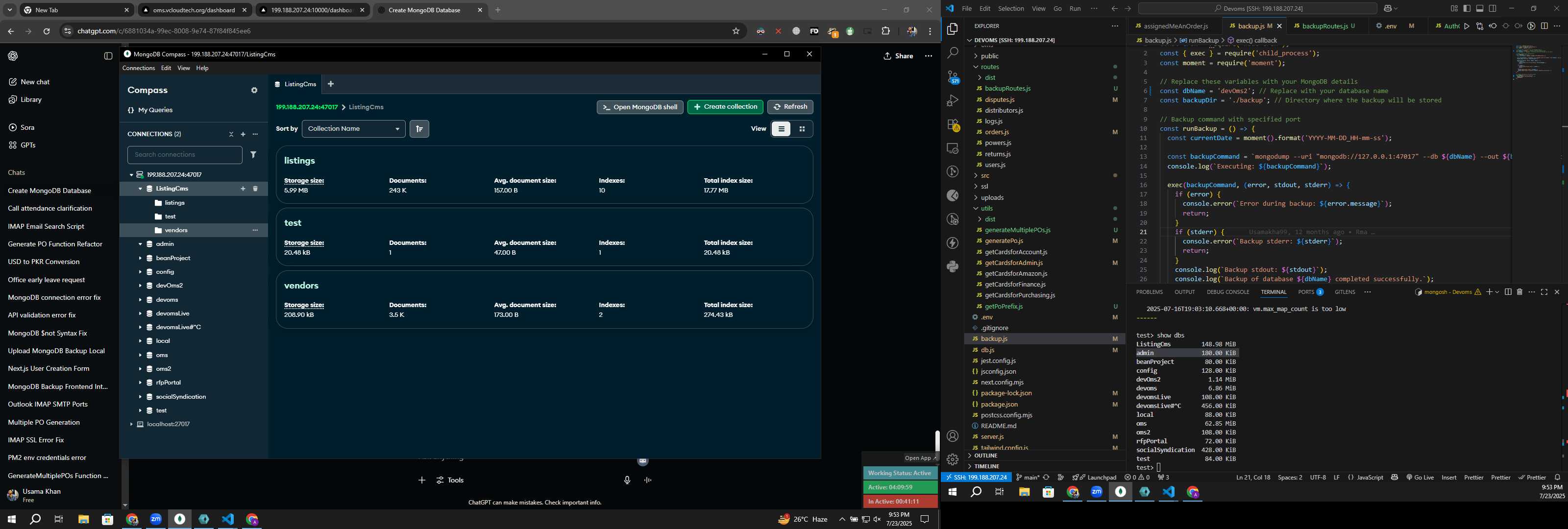Run backup.js play icon in editor toolbar

(1467, 26)
